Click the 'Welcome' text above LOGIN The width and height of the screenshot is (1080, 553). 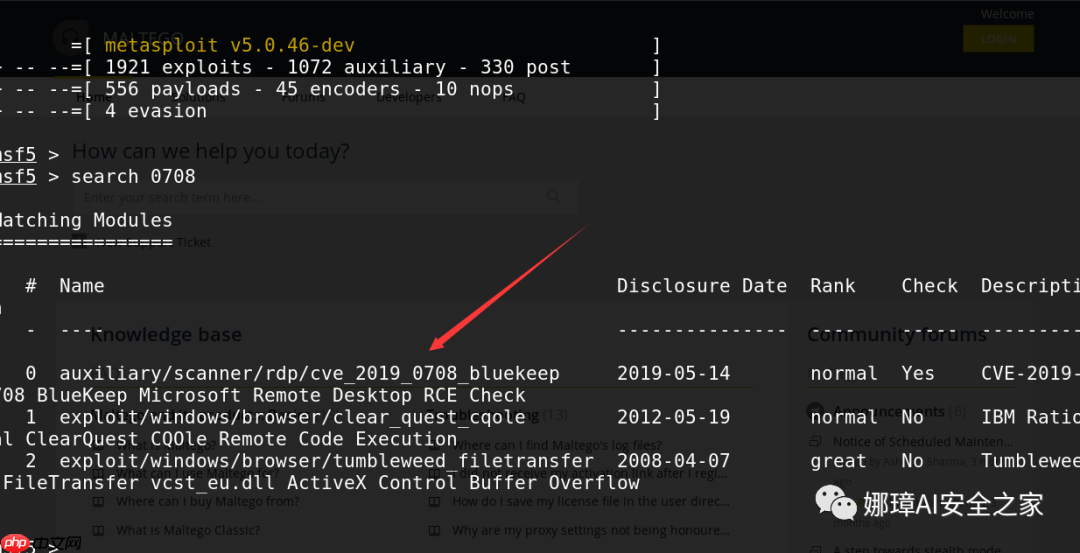click(x=1007, y=14)
